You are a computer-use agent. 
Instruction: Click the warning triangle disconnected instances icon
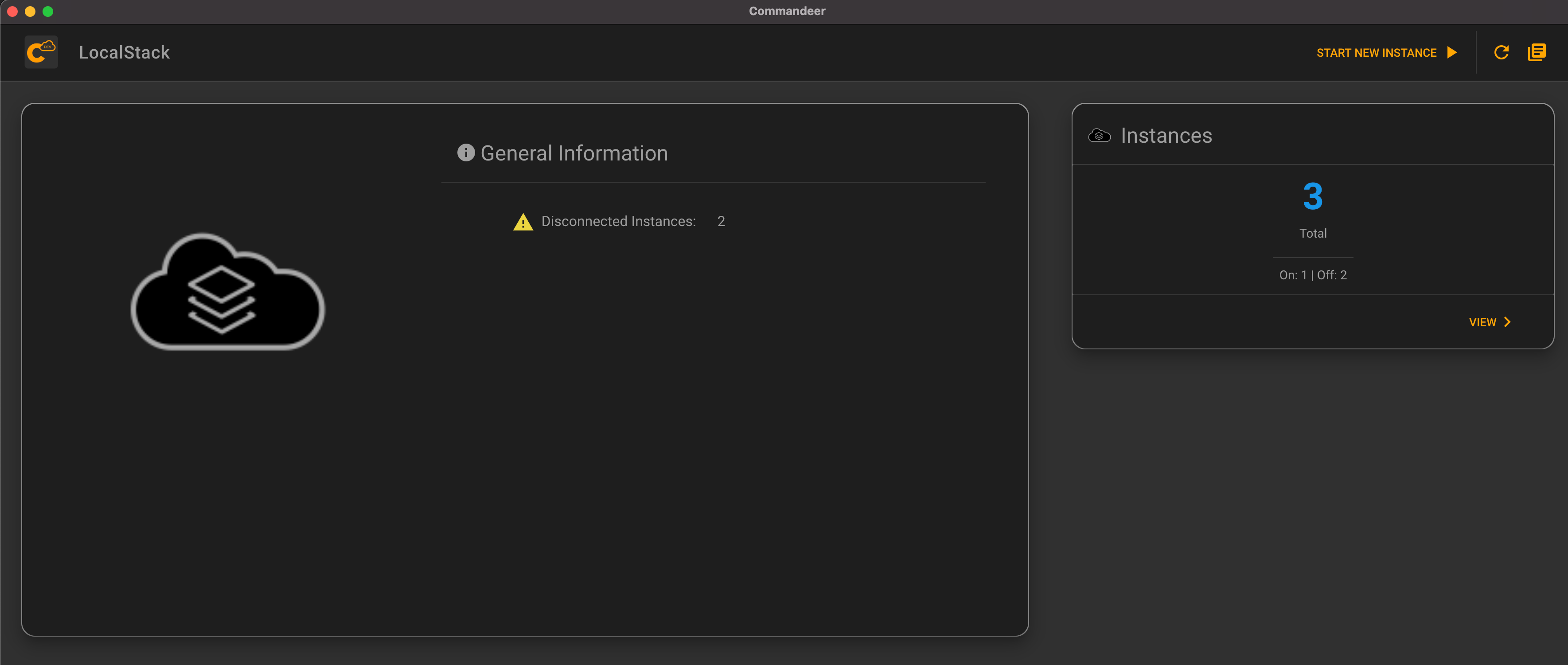click(x=521, y=221)
